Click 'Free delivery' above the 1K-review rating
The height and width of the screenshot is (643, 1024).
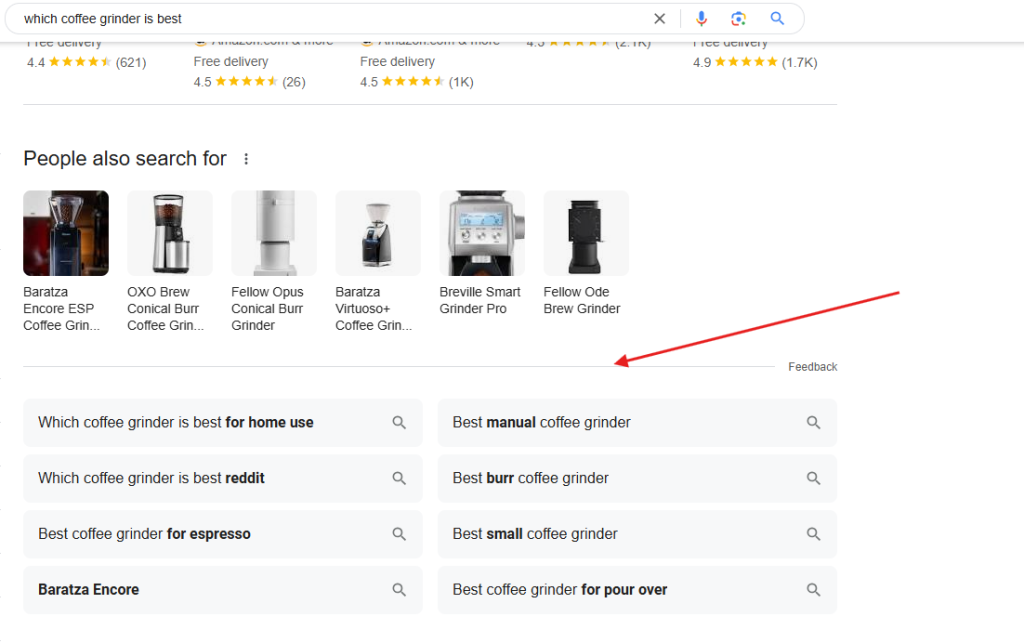398,61
